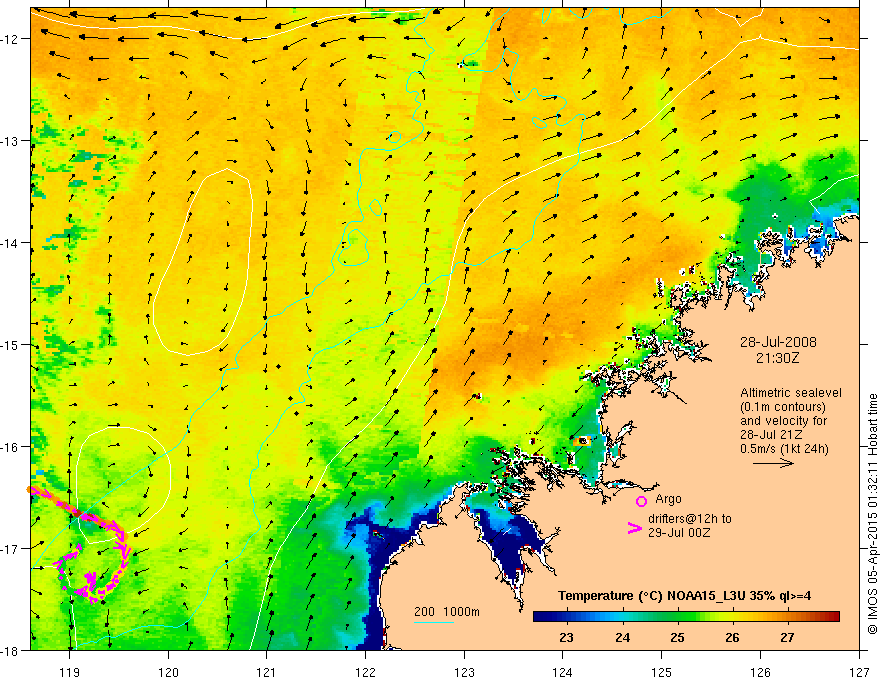Click the magenta drifters arrowhead legend symbol
880x680 pixels.
635,528
